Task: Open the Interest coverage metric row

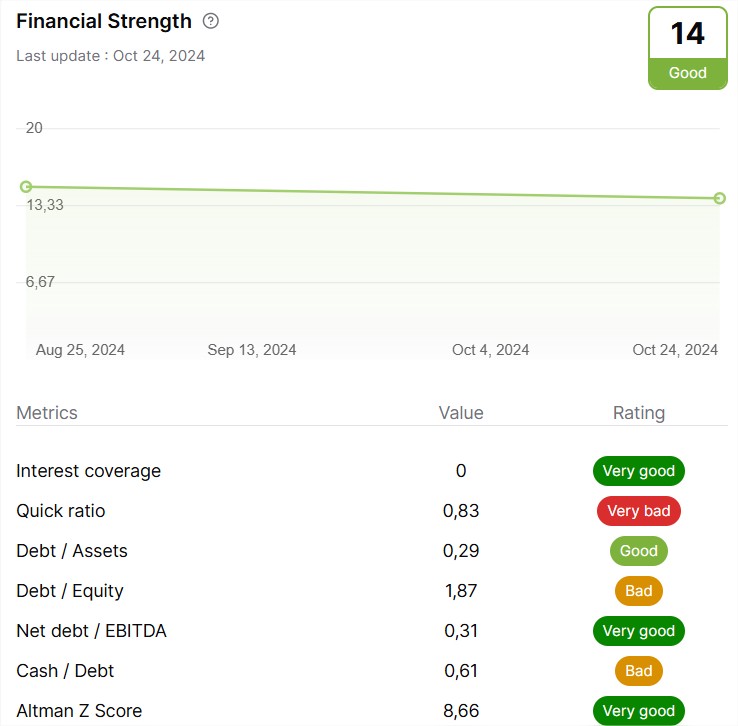Action: 372,471
